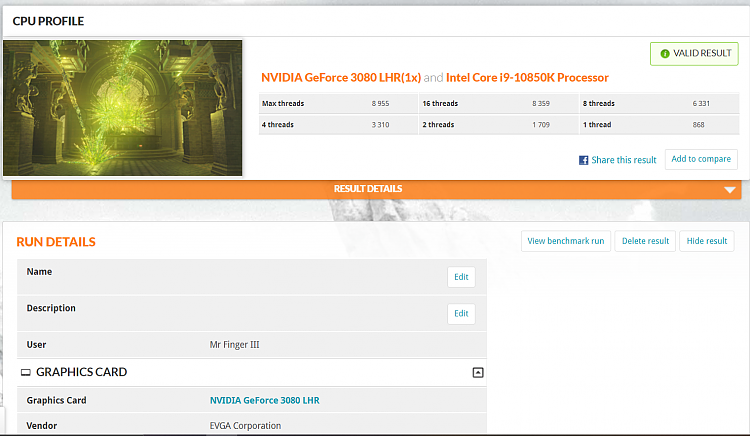The width and height of the screenshot is (750, 436).
Task: Click Delete result button
Action: [x=645, y=241]
